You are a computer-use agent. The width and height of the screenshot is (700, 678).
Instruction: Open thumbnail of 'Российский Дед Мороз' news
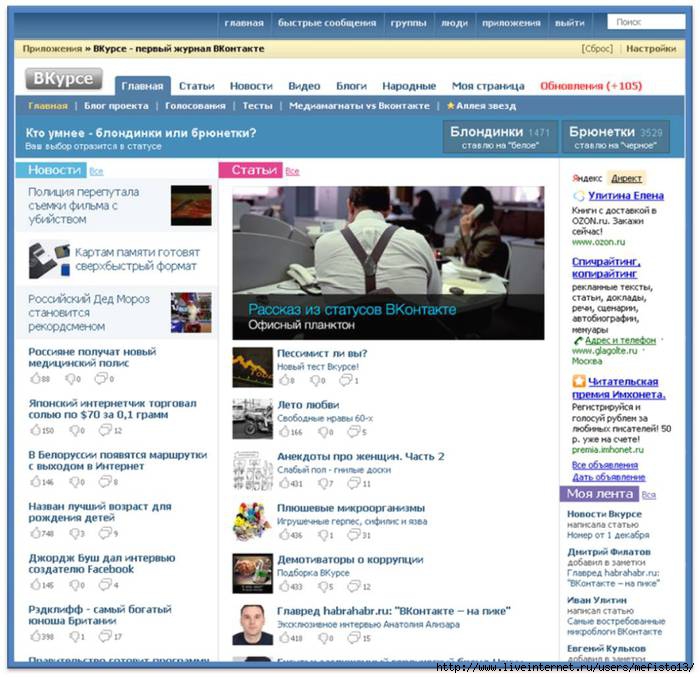(x=191, y=312)
